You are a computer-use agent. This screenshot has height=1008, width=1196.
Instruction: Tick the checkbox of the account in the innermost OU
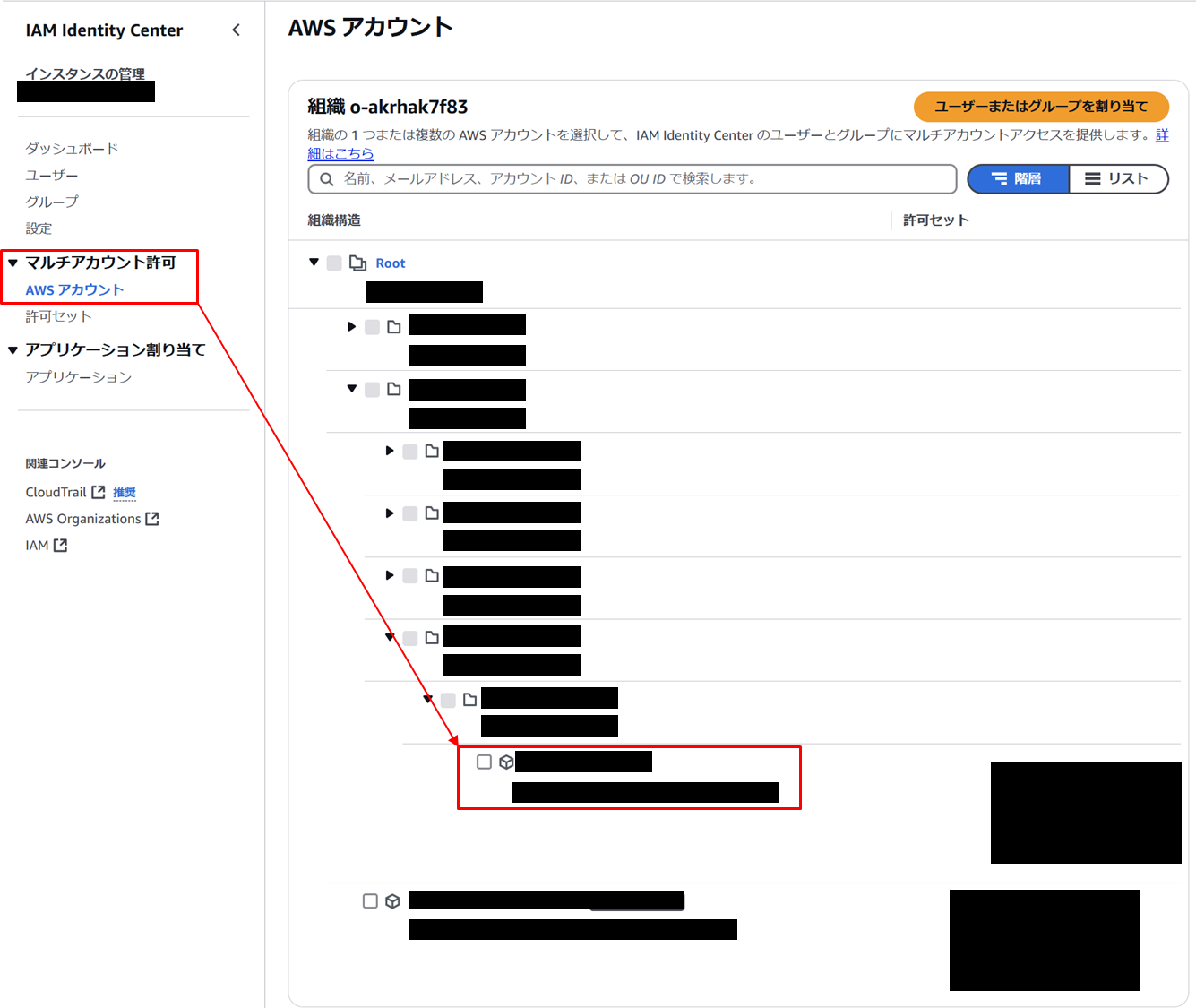(484, 762)
